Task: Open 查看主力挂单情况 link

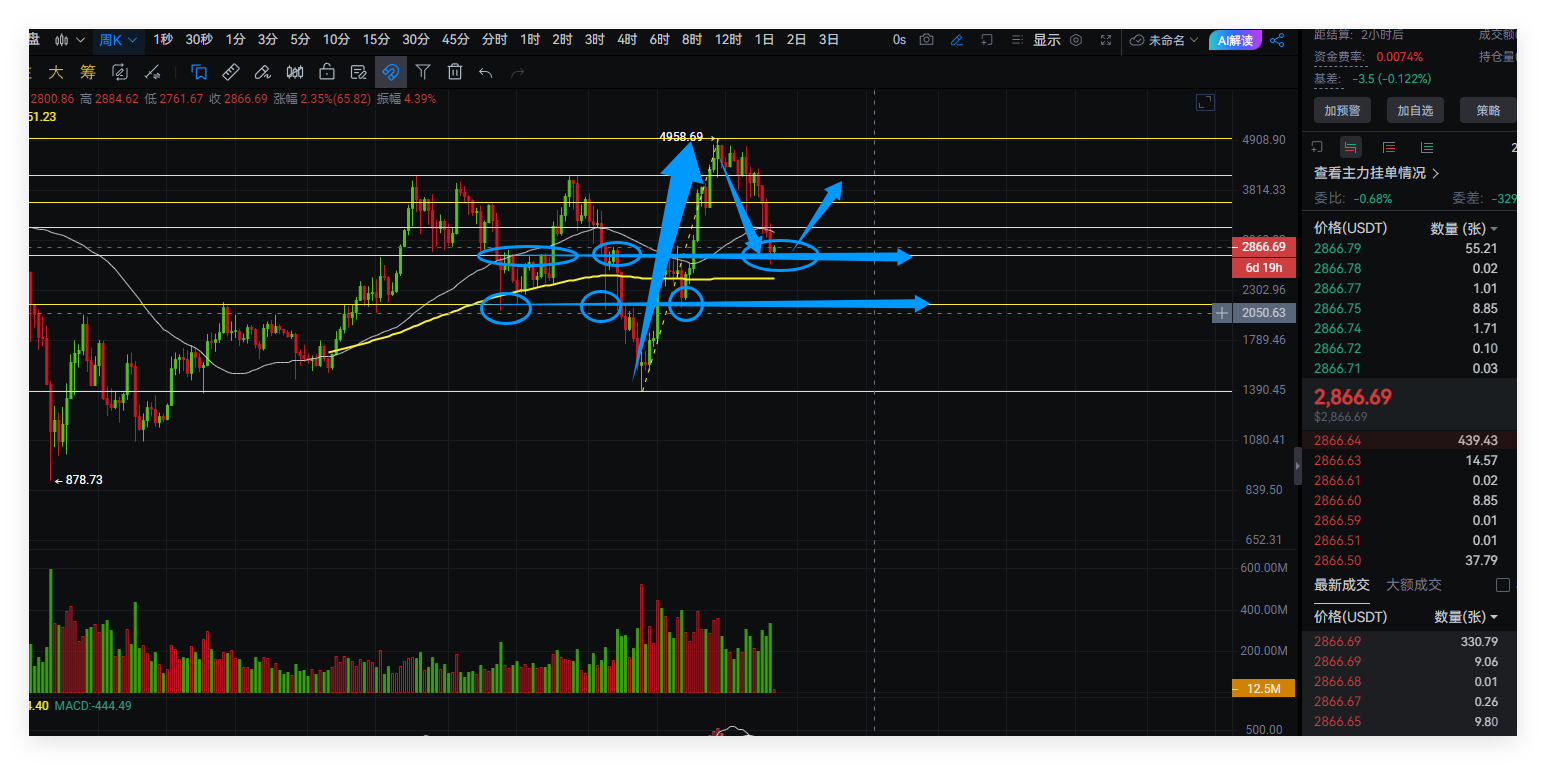Action: click(1376, 173)
